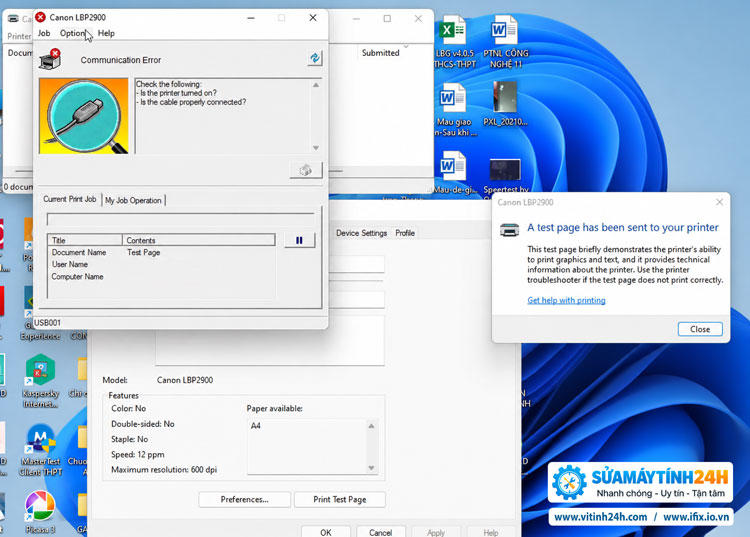Open the Kaspersky Internet desktop icon
Viewport: 750px width, 537px height.
pos(41,381)
